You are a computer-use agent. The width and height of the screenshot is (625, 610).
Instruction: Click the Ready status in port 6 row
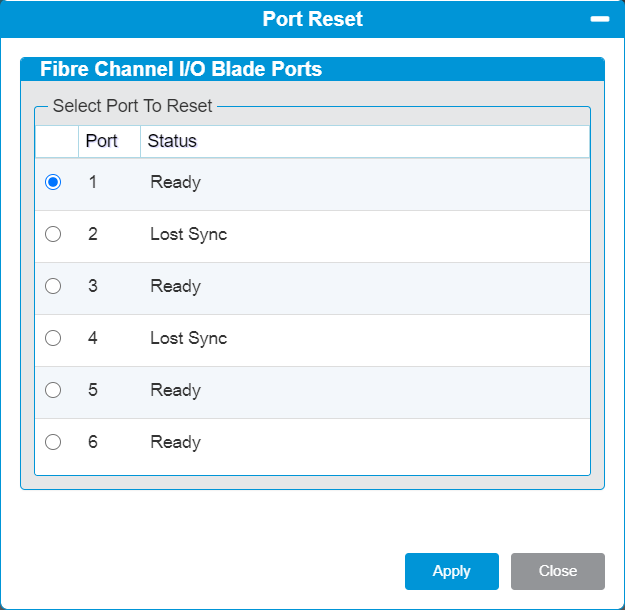[x=175, y=443]
